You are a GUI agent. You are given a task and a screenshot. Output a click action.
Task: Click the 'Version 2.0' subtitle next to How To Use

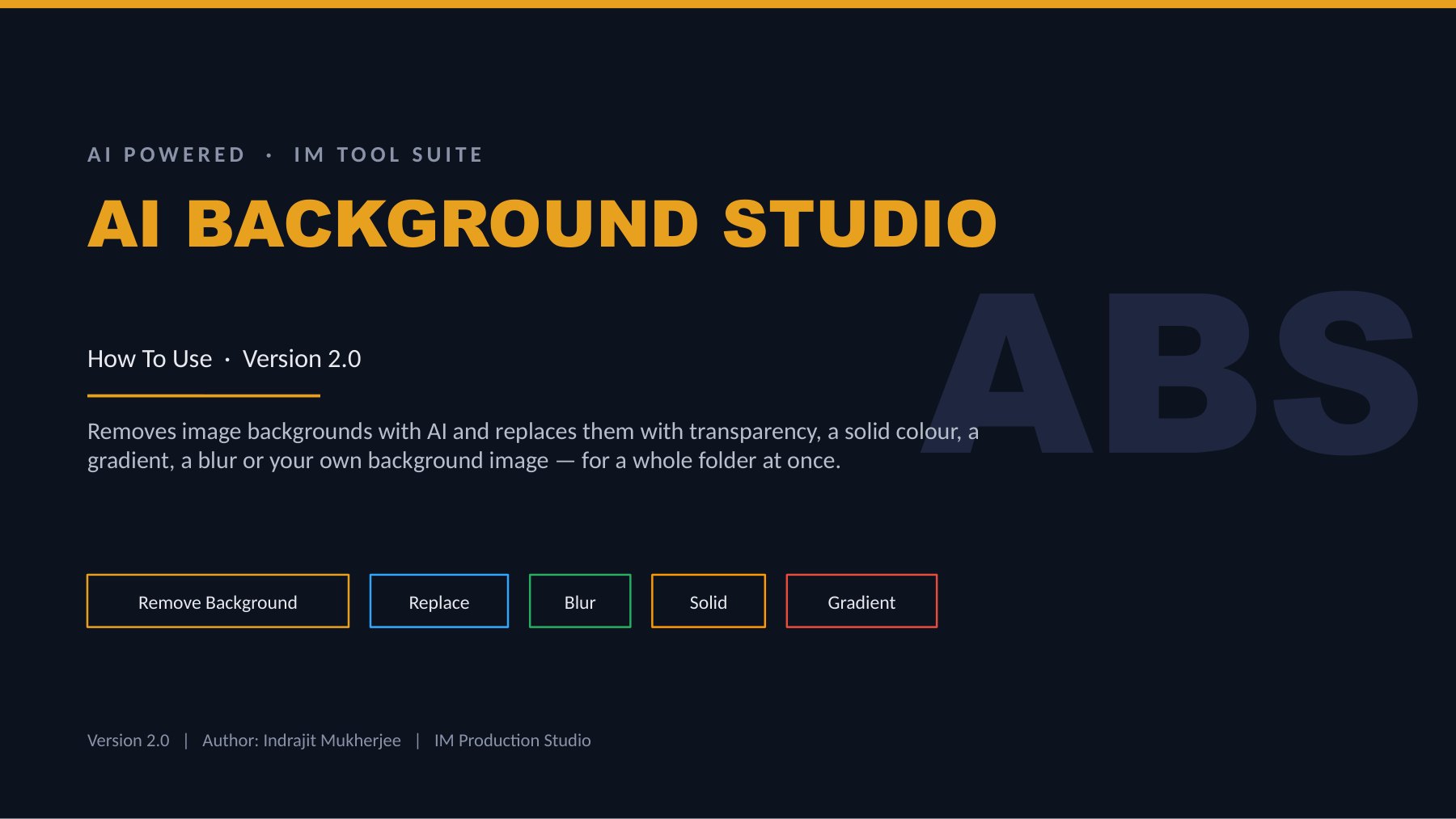point(302,358)
